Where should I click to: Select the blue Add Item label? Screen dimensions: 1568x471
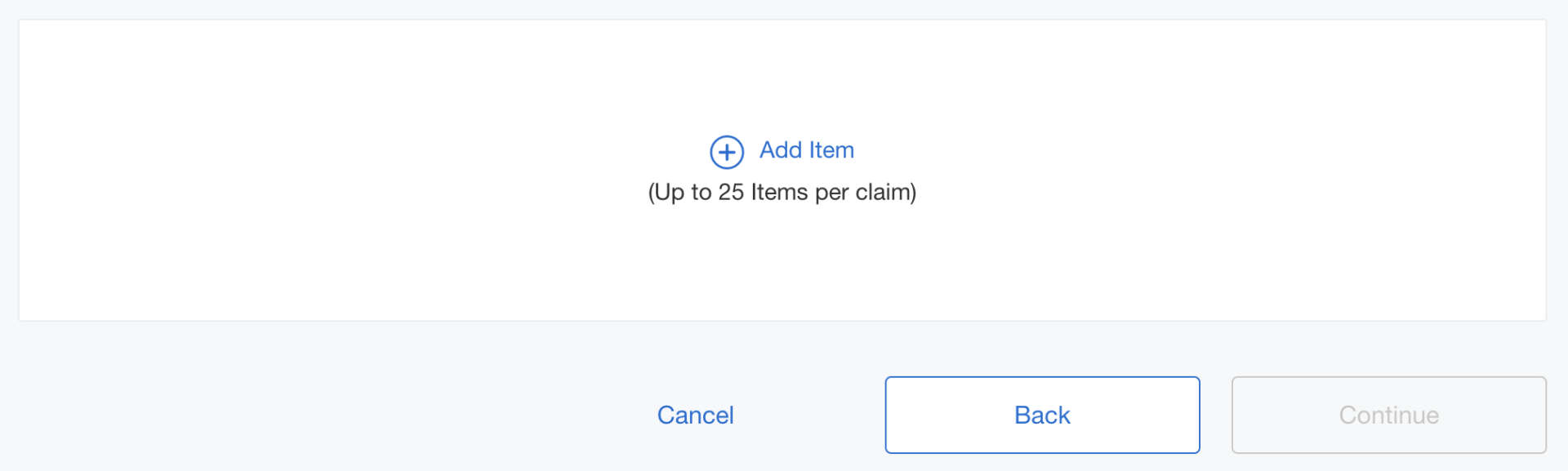(806, 150)
